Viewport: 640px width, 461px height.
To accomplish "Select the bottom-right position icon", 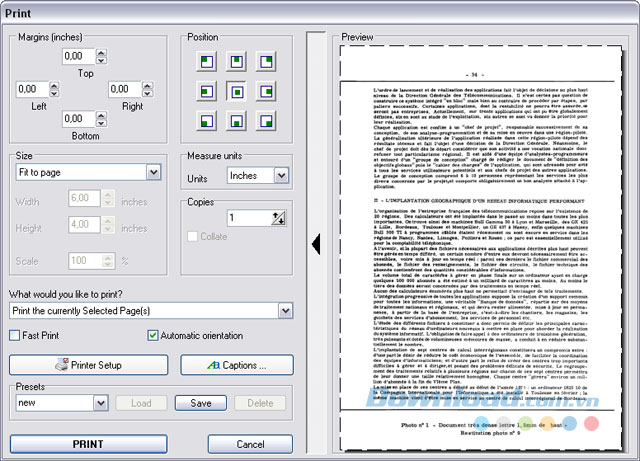I will [x=266, y=121].
